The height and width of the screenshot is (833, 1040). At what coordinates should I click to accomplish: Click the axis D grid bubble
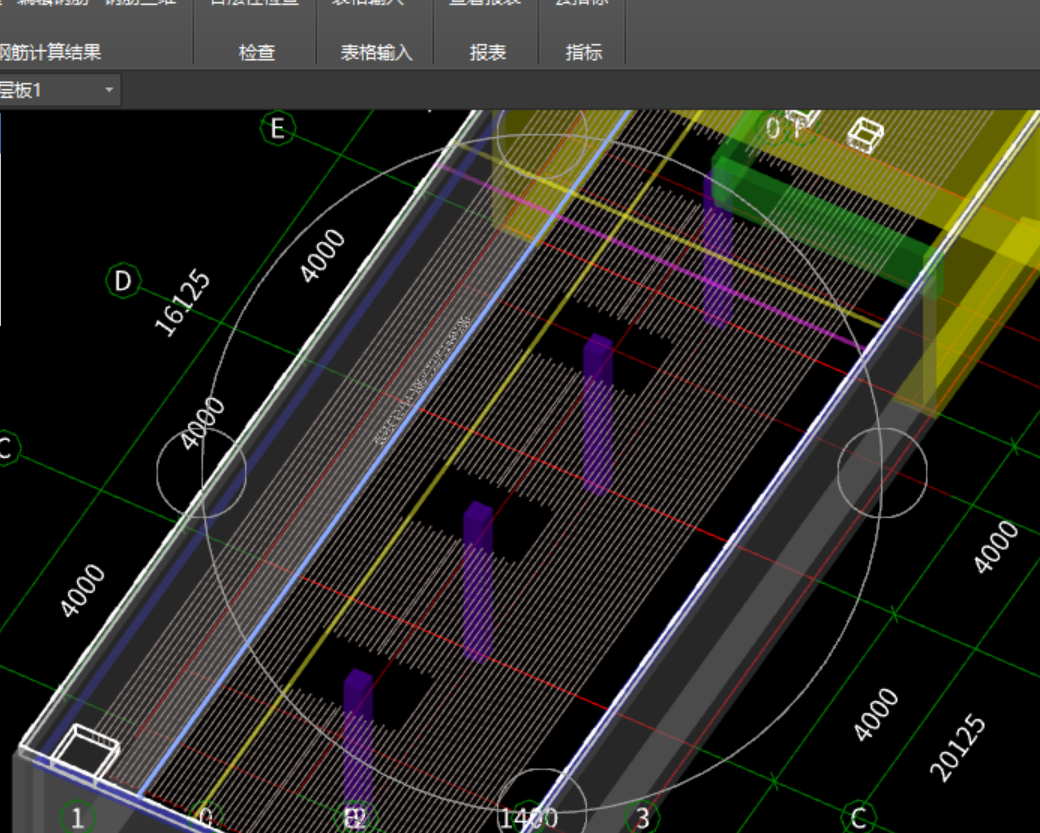coord(123,281)
